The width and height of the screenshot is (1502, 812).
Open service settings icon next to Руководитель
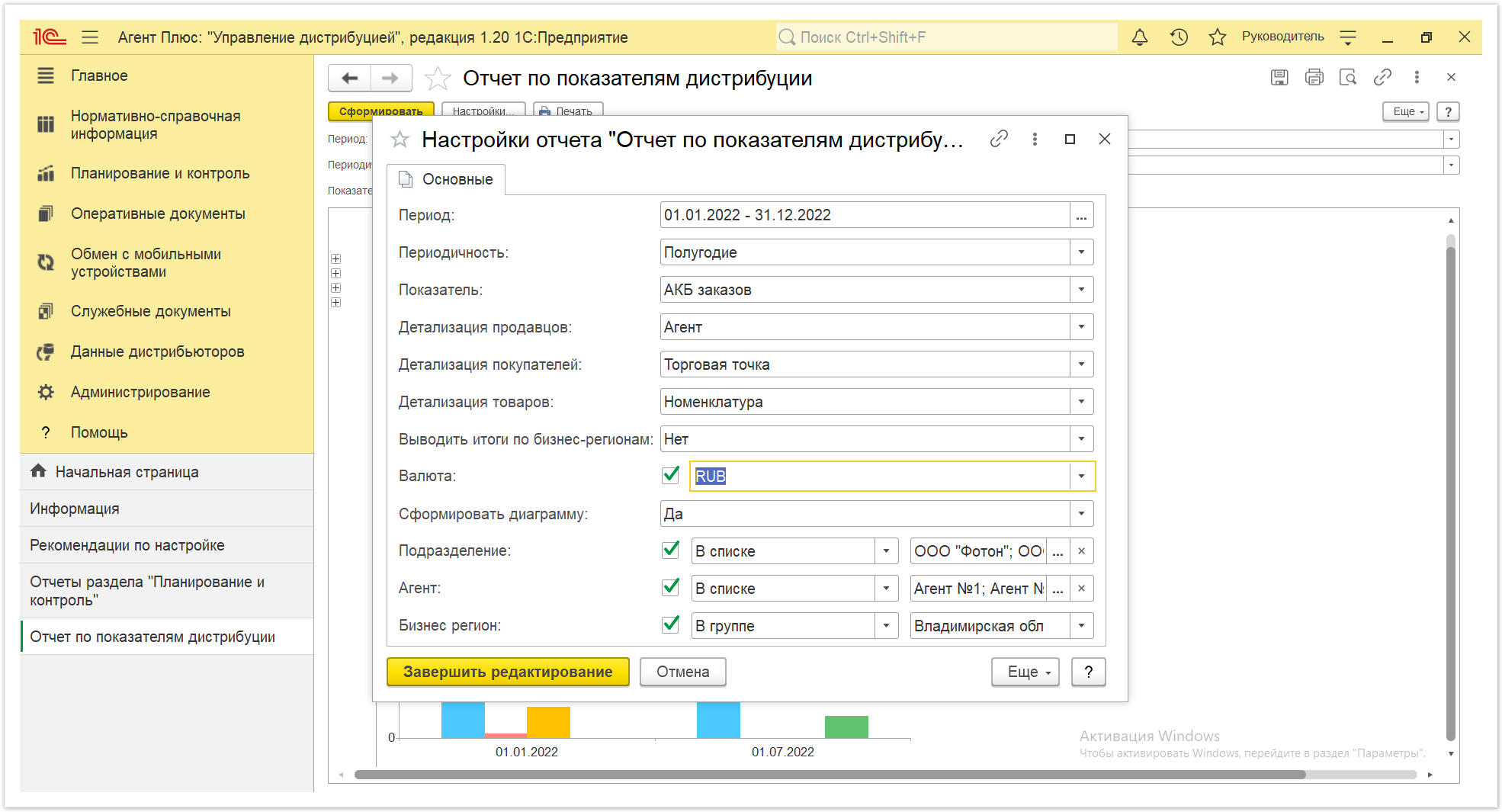[x=1348, y=37]
